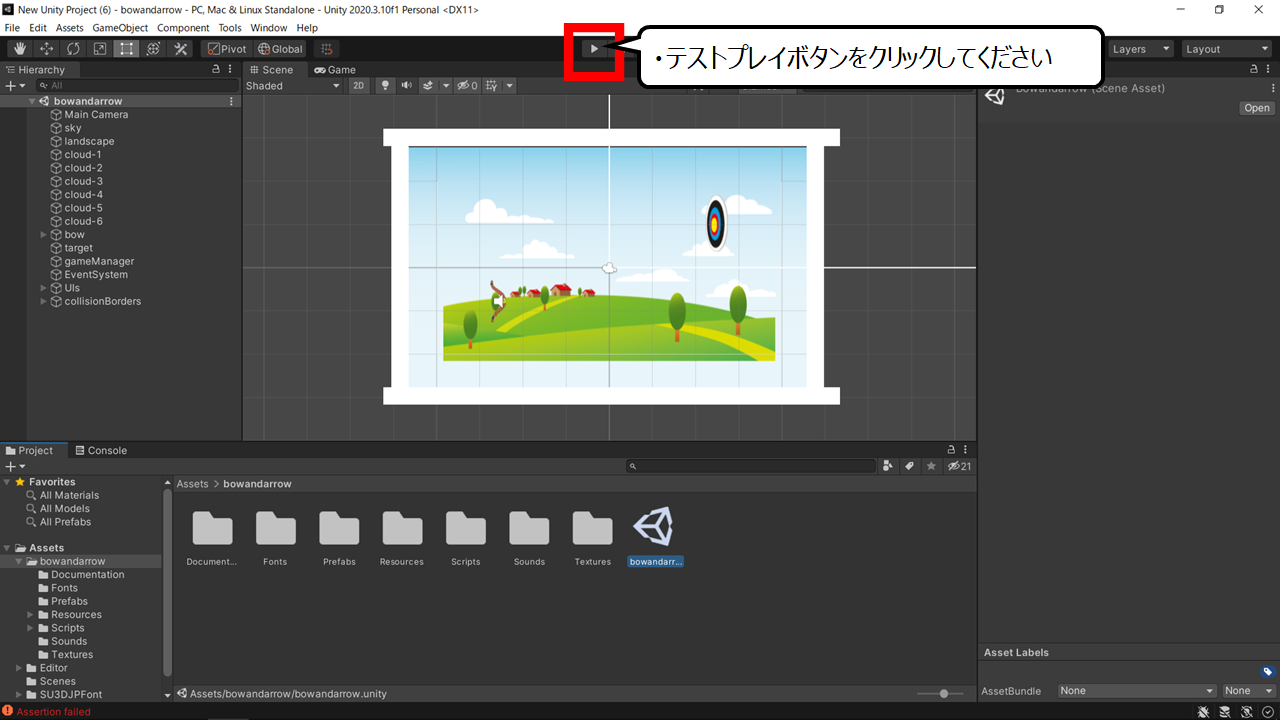The height and width of the screenshot is (720, 1280).
Task: Select the Transform tool
Action: point(153,49)
